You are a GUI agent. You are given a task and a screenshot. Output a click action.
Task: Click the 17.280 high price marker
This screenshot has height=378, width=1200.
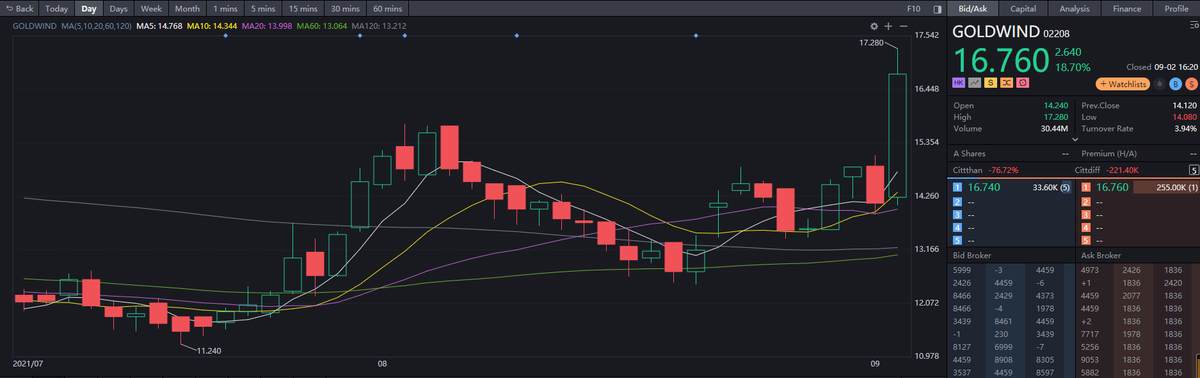coord(871,43)
